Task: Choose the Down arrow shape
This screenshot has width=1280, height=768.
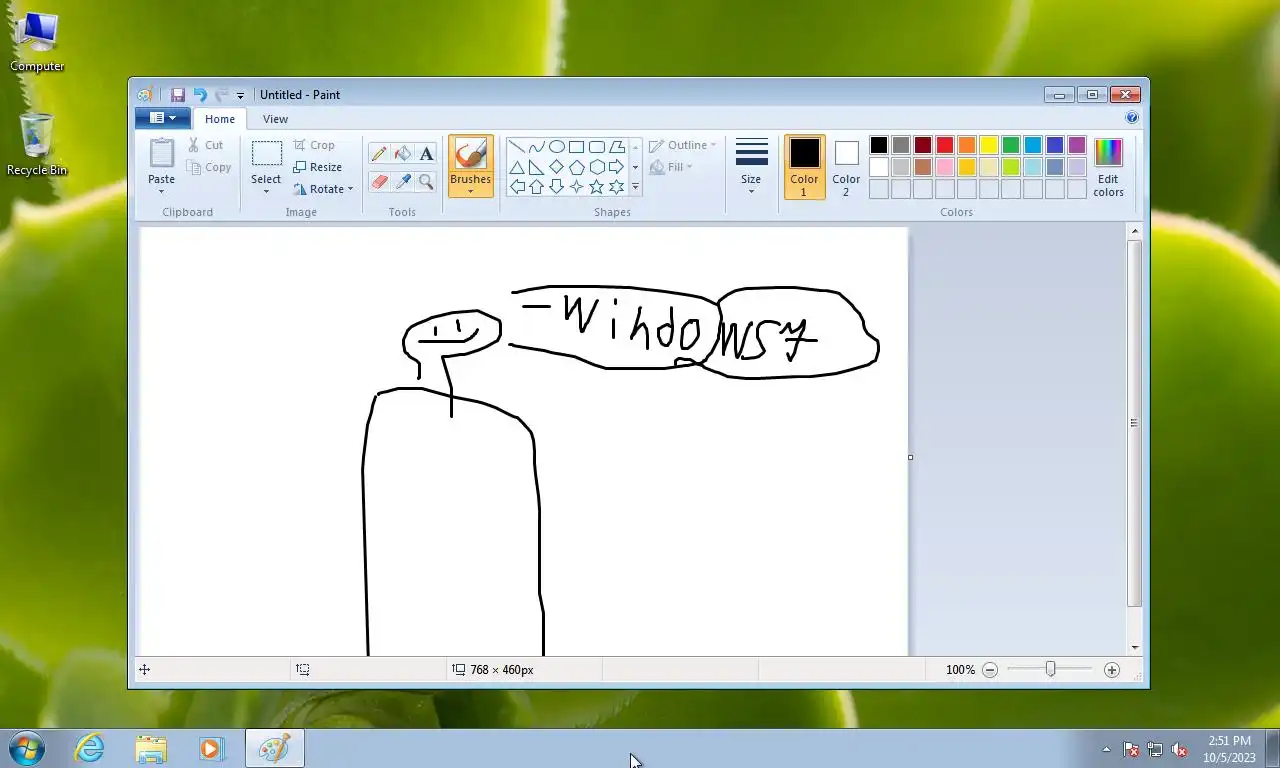Action: coord(557,187)
